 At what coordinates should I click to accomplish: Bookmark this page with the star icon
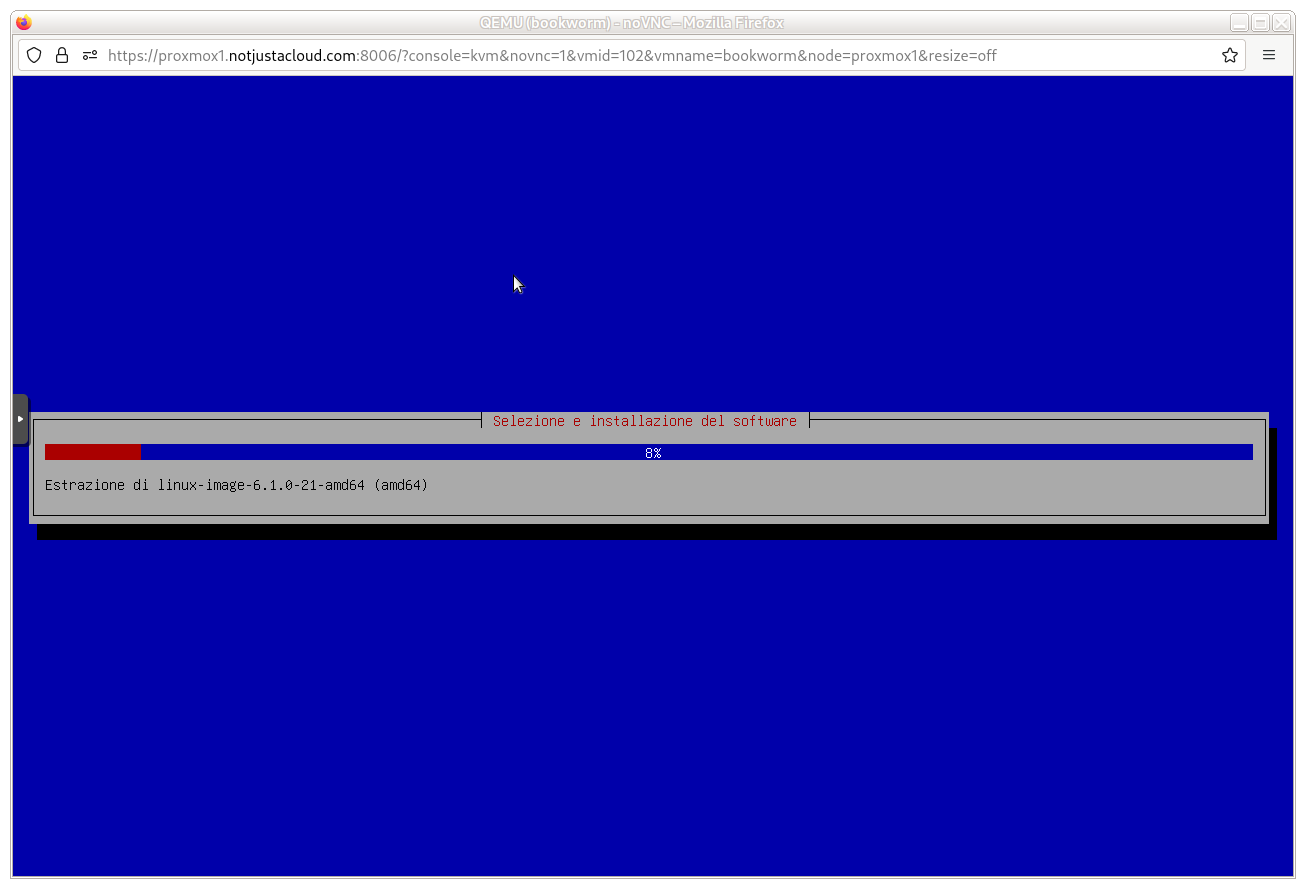(1230, 55)
